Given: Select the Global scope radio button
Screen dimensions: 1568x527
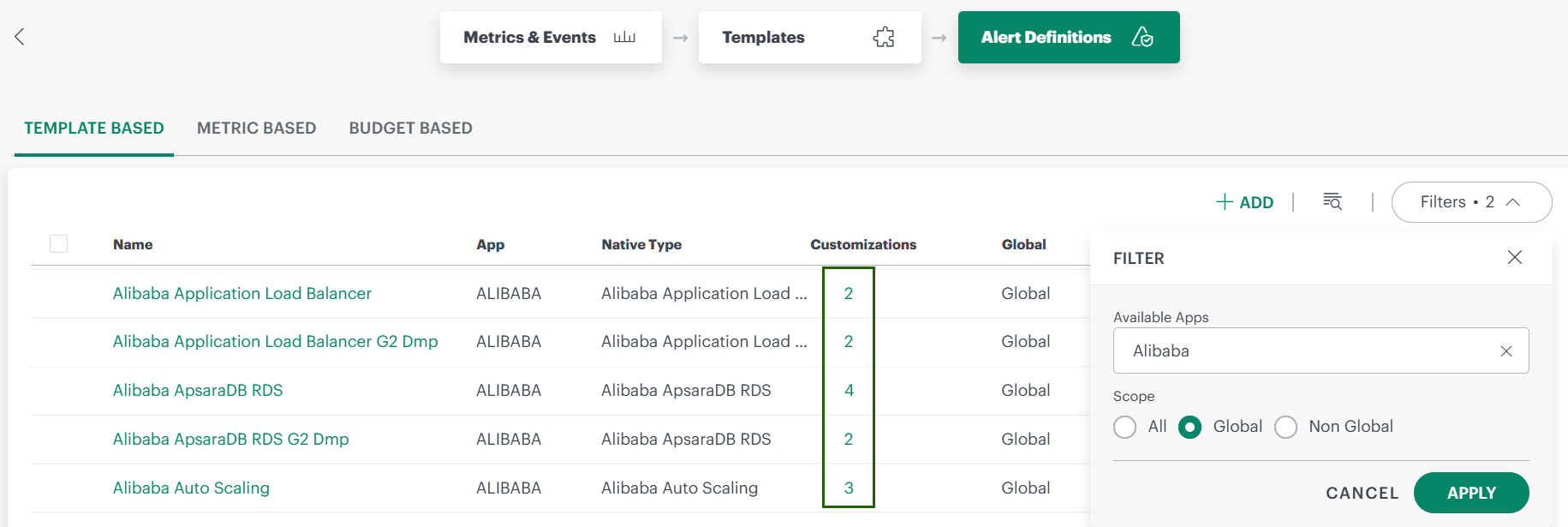Looking at the screenshot, I should 1189,427.
